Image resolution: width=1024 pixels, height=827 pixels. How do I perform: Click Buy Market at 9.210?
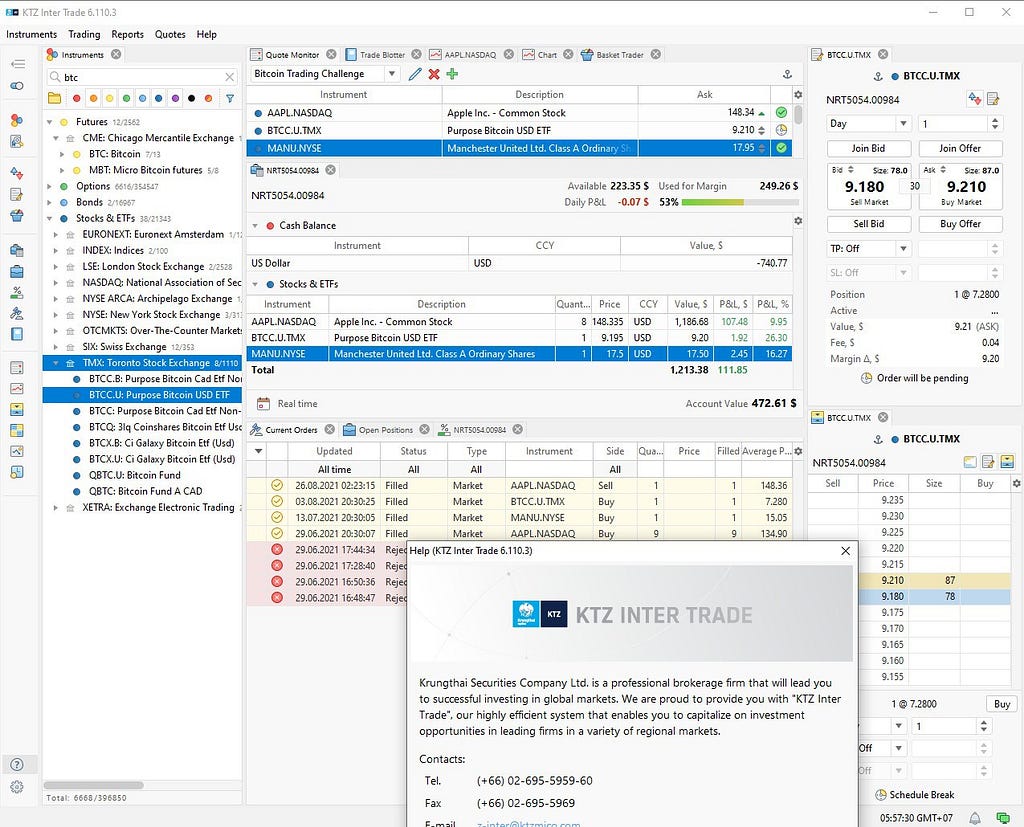960,186
